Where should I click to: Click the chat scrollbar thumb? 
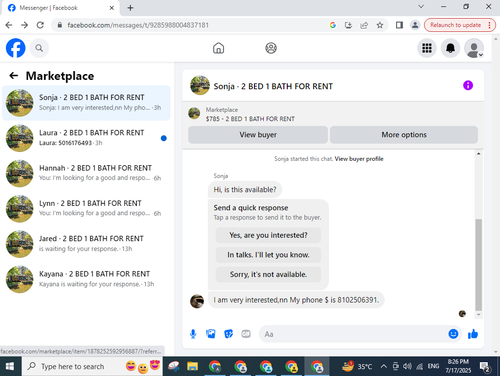[478, 265]
